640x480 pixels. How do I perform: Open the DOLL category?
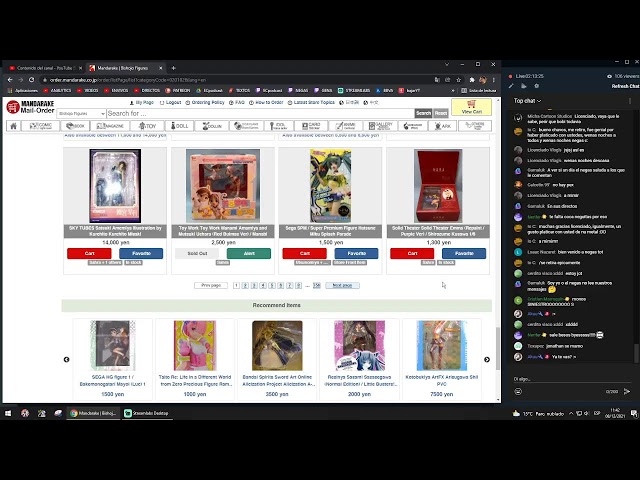[x=180, y=126]
